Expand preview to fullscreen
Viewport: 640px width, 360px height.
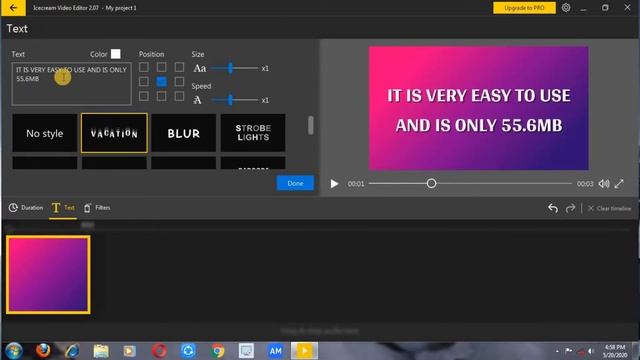(619, 184)
